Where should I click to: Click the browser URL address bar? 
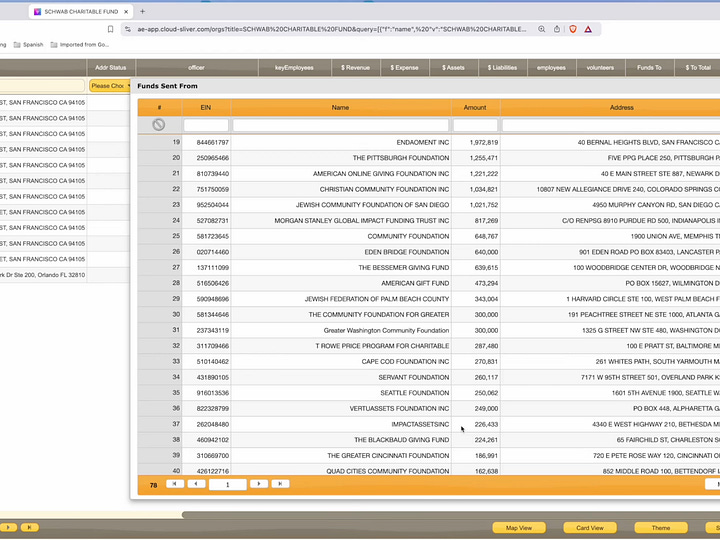[x=332, y=29]
